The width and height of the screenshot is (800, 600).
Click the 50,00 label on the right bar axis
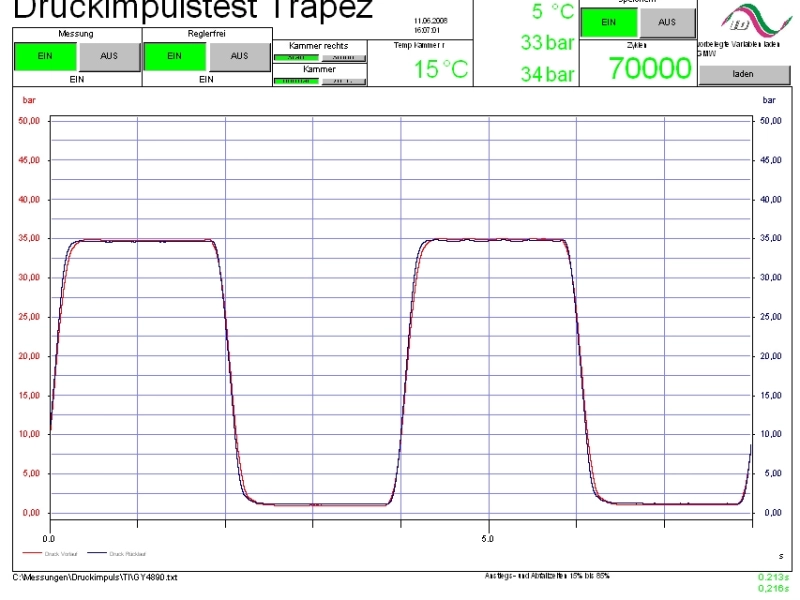click(770, 121)
